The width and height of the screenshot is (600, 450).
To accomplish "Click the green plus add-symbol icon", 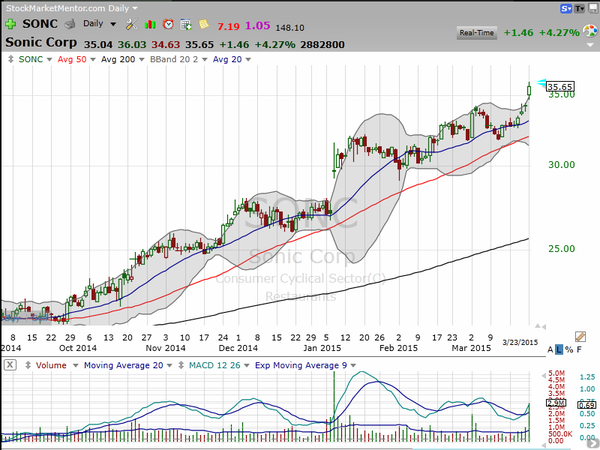I will (x=10, y=24).
